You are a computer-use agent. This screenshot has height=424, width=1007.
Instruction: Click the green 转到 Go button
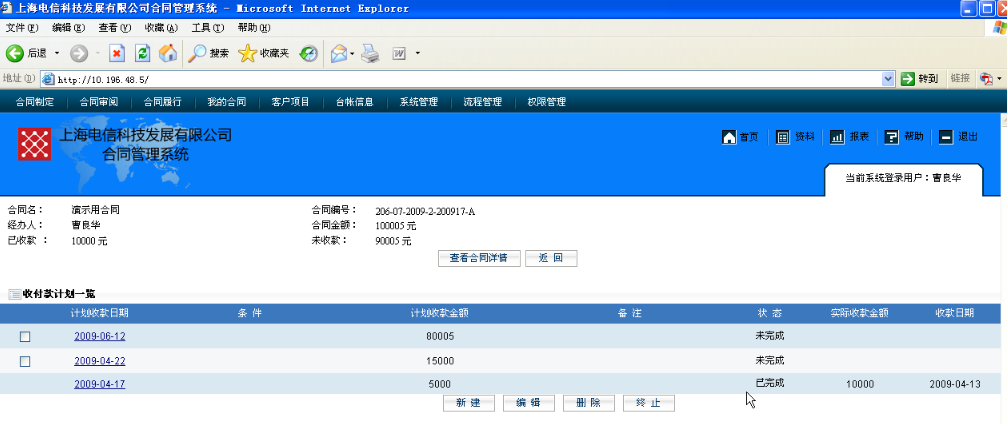pyautogui.click(x=920, y=79)
